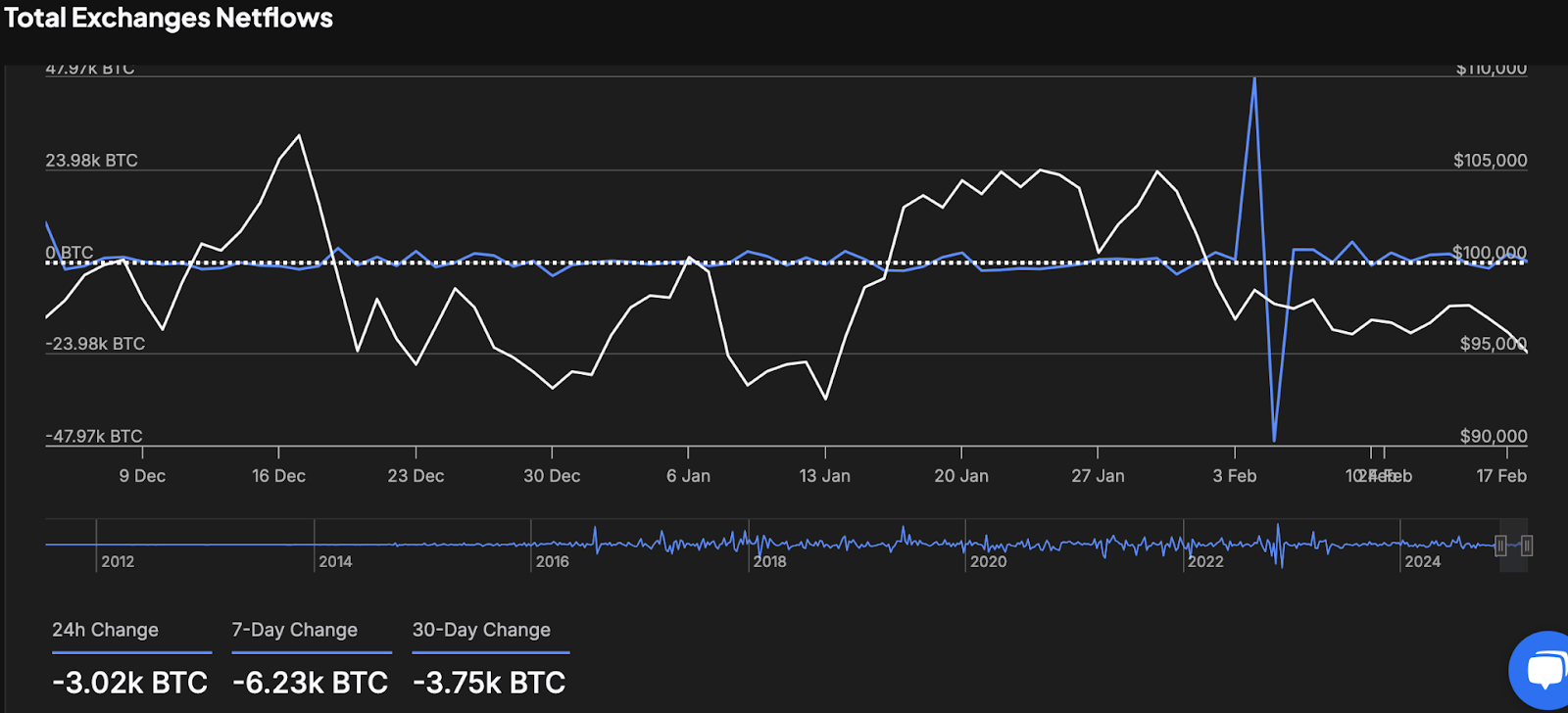
Task: Click the -23.98k BTC axis label
Action: [95, 344]
